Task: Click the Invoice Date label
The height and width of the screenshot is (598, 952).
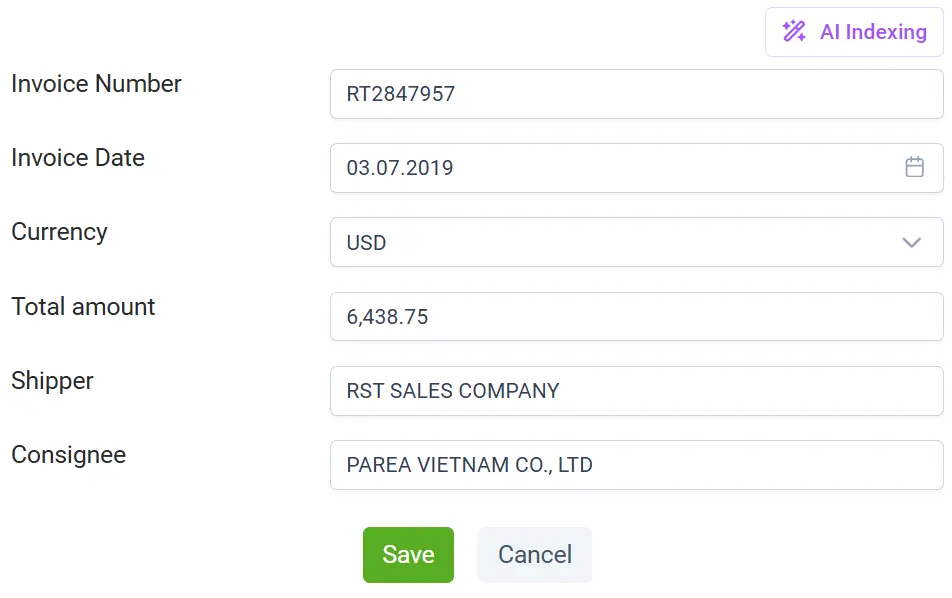Action: (78, 158)
